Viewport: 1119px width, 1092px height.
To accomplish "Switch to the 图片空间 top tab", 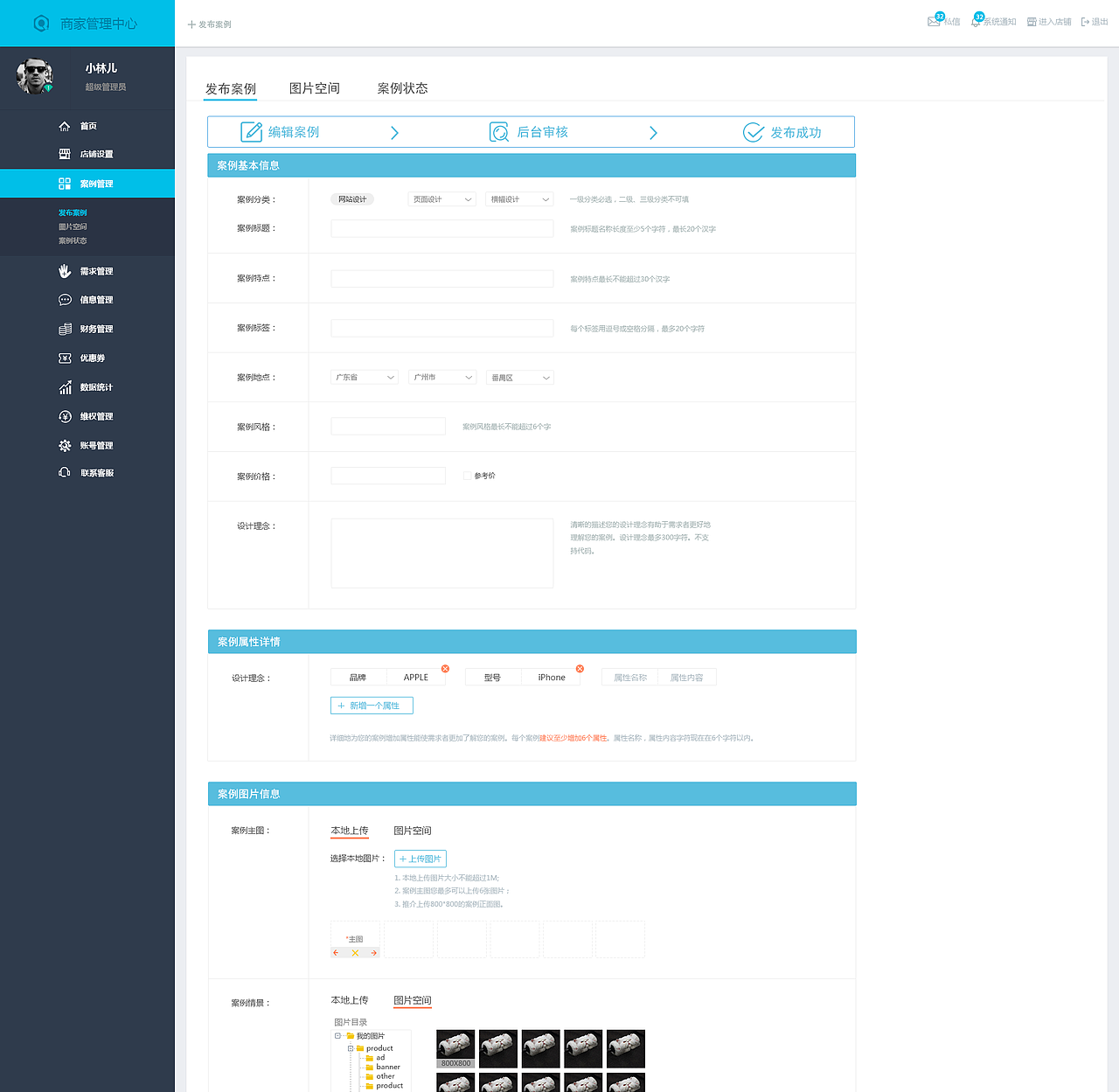I will point(315,88).
